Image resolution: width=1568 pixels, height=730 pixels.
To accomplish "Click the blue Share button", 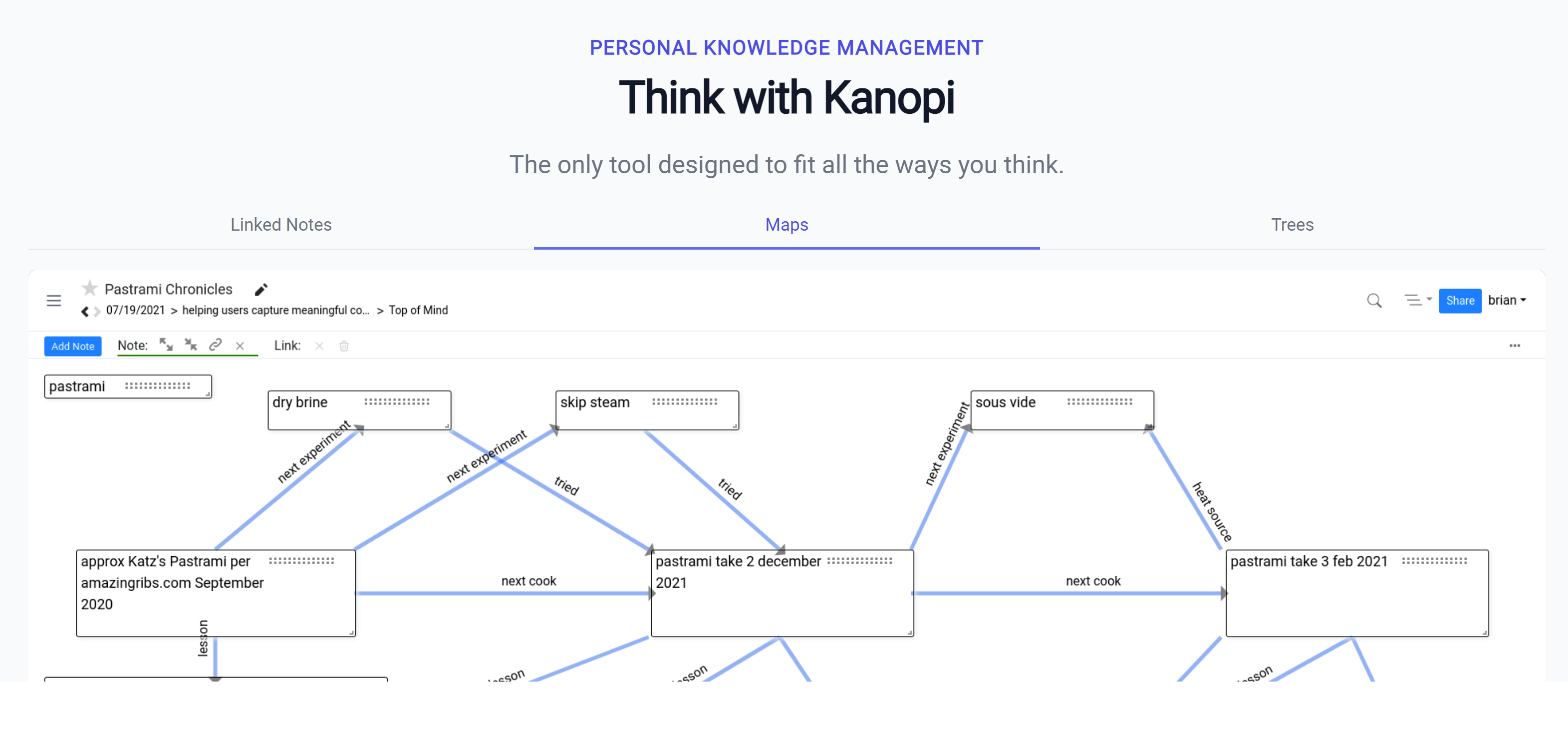I will pyautogui.click(x=1460, y=301).
